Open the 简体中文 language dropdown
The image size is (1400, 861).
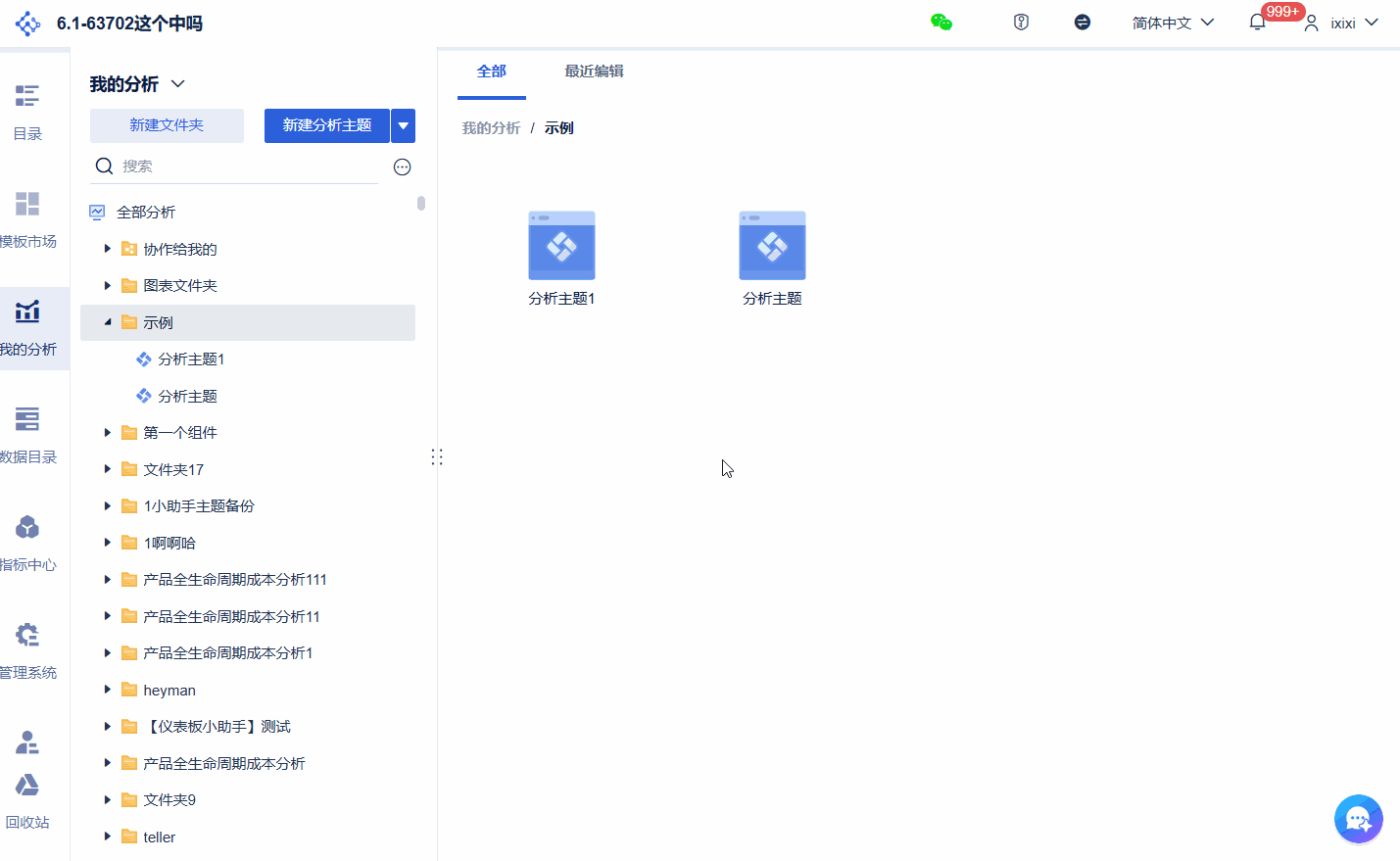(x=1173, y=23)
